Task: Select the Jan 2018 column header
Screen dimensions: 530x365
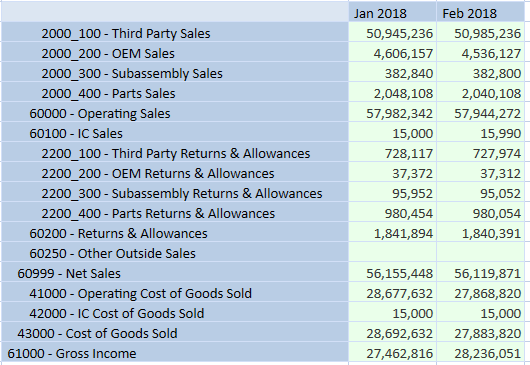Action: point(392,12)
